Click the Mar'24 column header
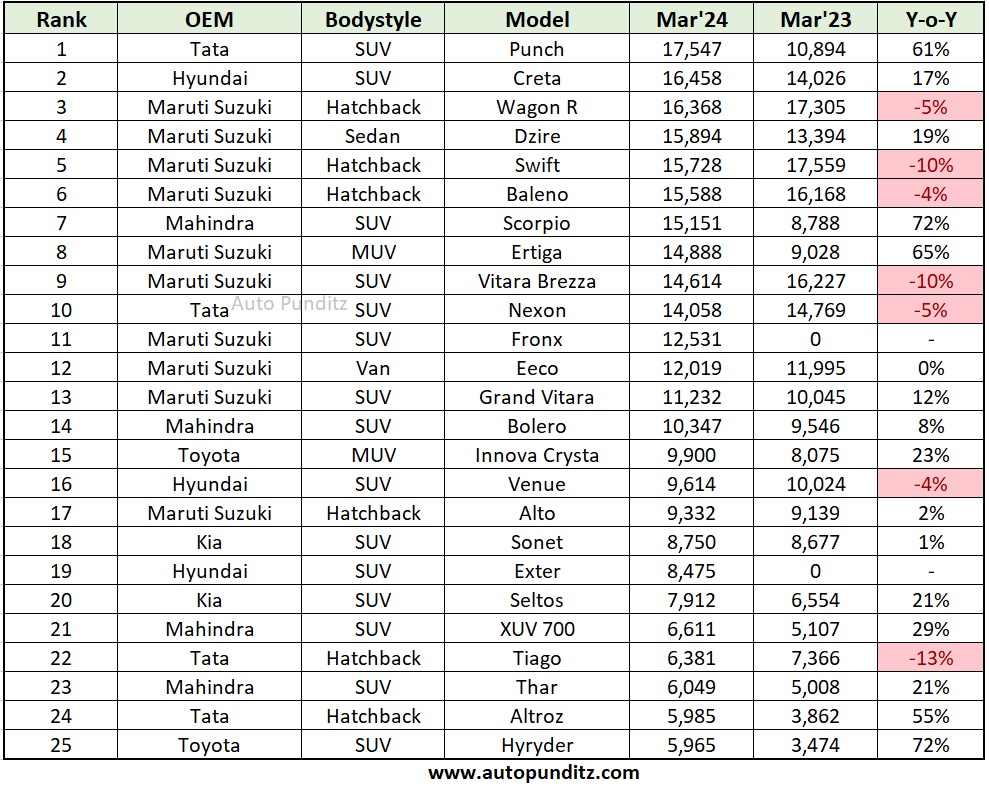Viewport: 989px width, 788px height. tap(691, 19)
